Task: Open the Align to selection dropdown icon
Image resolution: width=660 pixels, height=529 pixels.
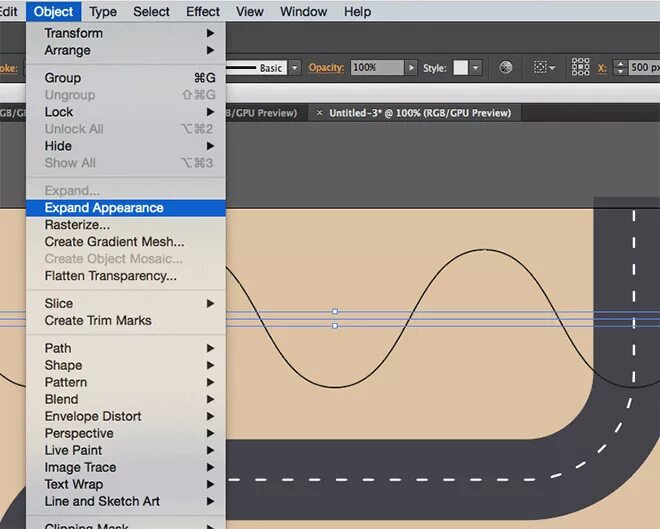Action: coord(544,67)
